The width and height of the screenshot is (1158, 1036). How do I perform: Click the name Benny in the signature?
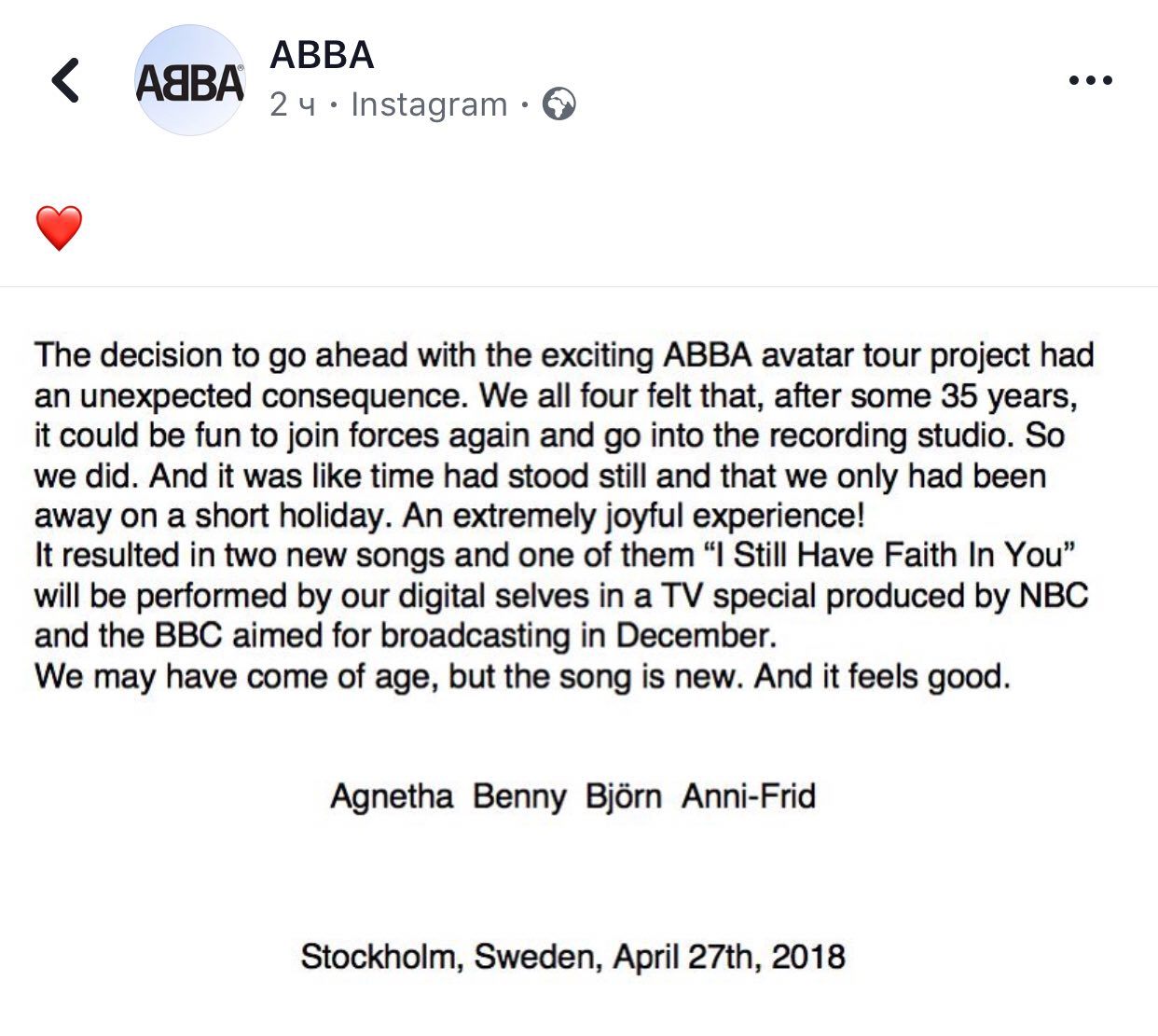click(x=519, y=796)
